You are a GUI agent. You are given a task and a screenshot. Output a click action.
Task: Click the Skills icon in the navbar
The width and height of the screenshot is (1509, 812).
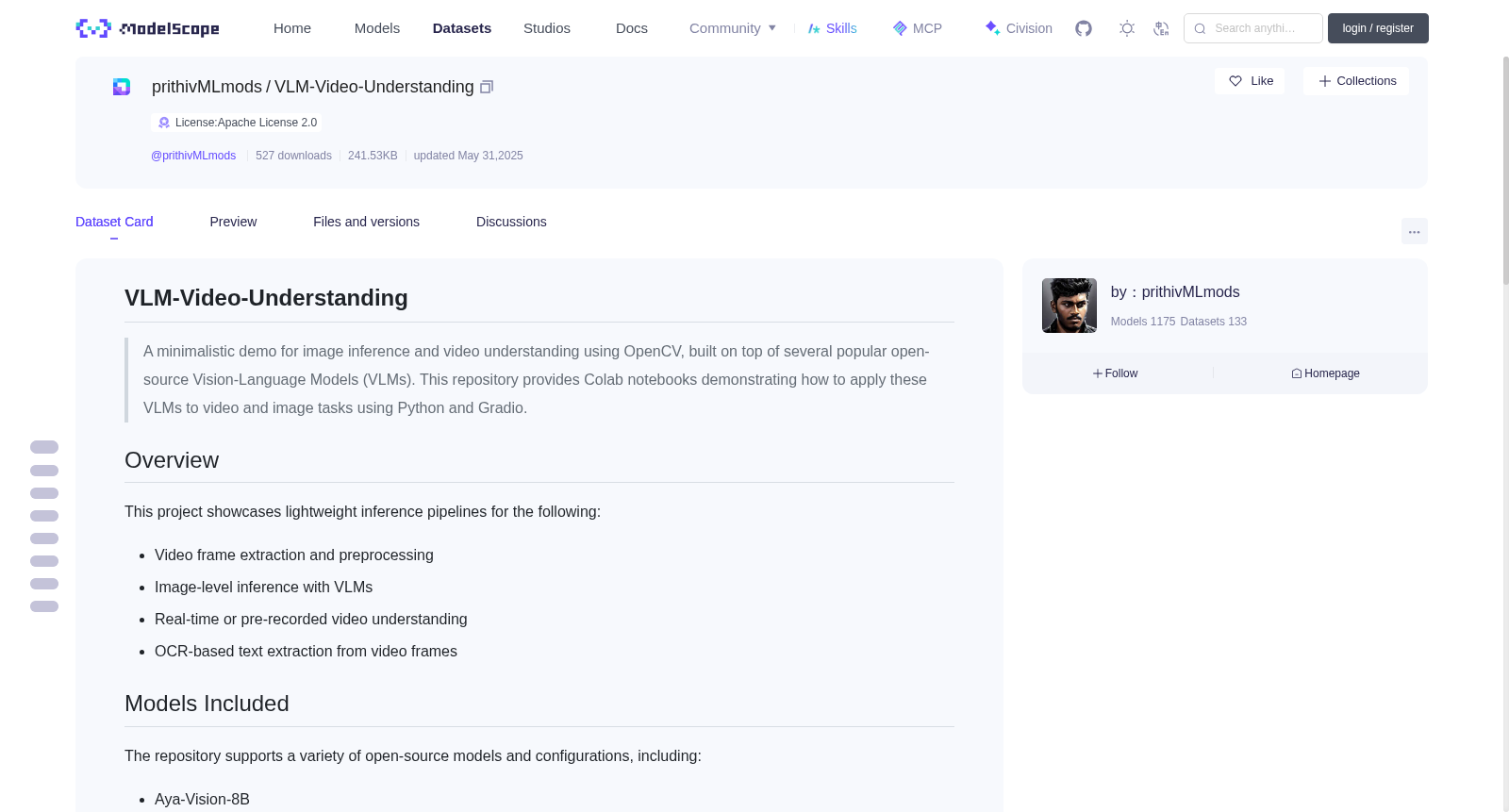coord(814,28)
